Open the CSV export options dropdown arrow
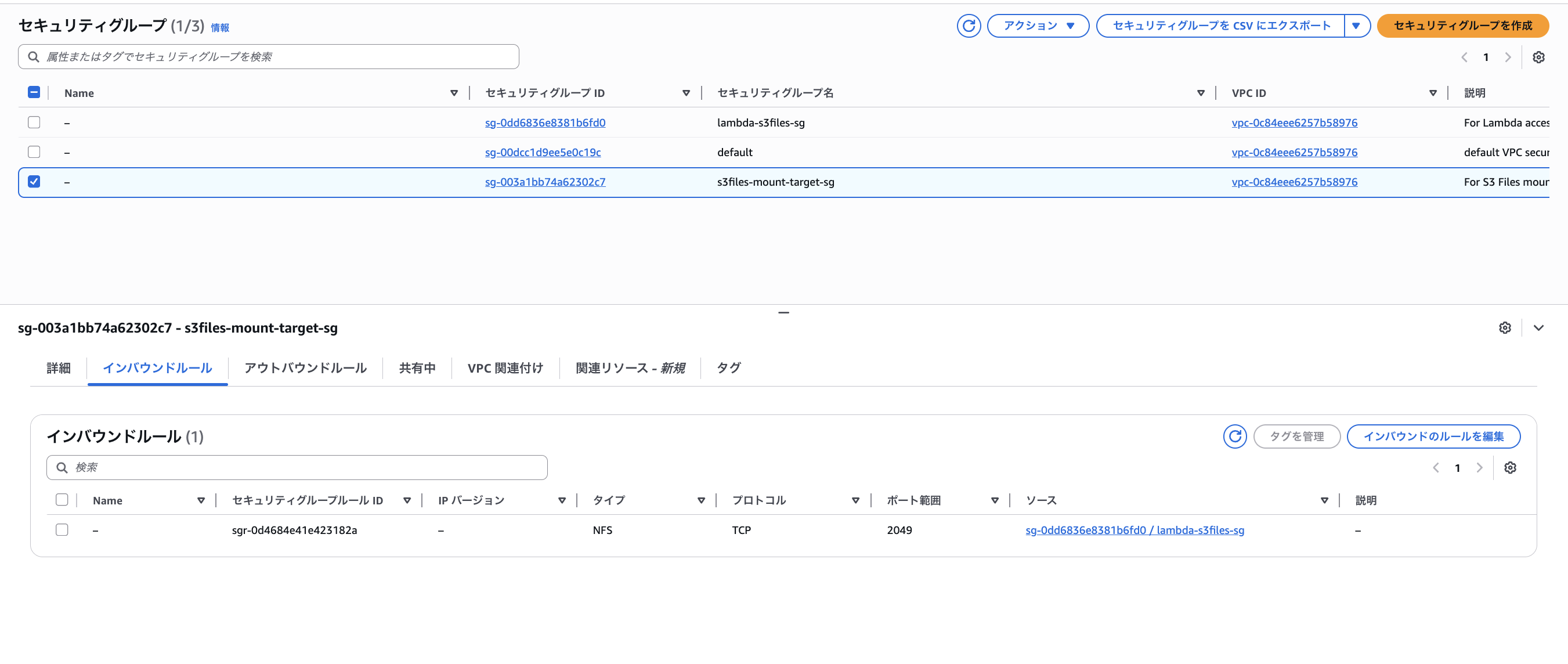The height and width of the screenshot is (664, 1568). click(1356, 26)
